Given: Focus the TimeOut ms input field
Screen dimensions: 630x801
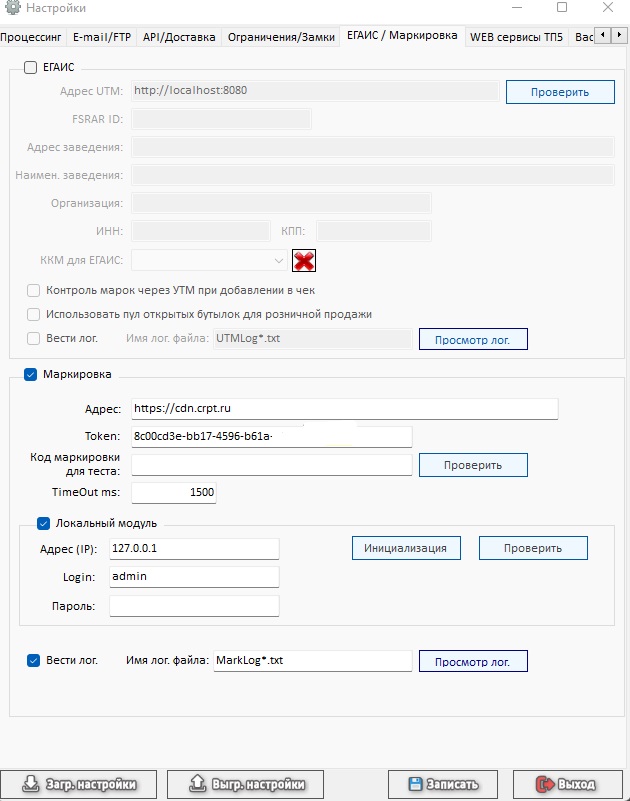Looking at the screenshot, I should click(174, 492).
